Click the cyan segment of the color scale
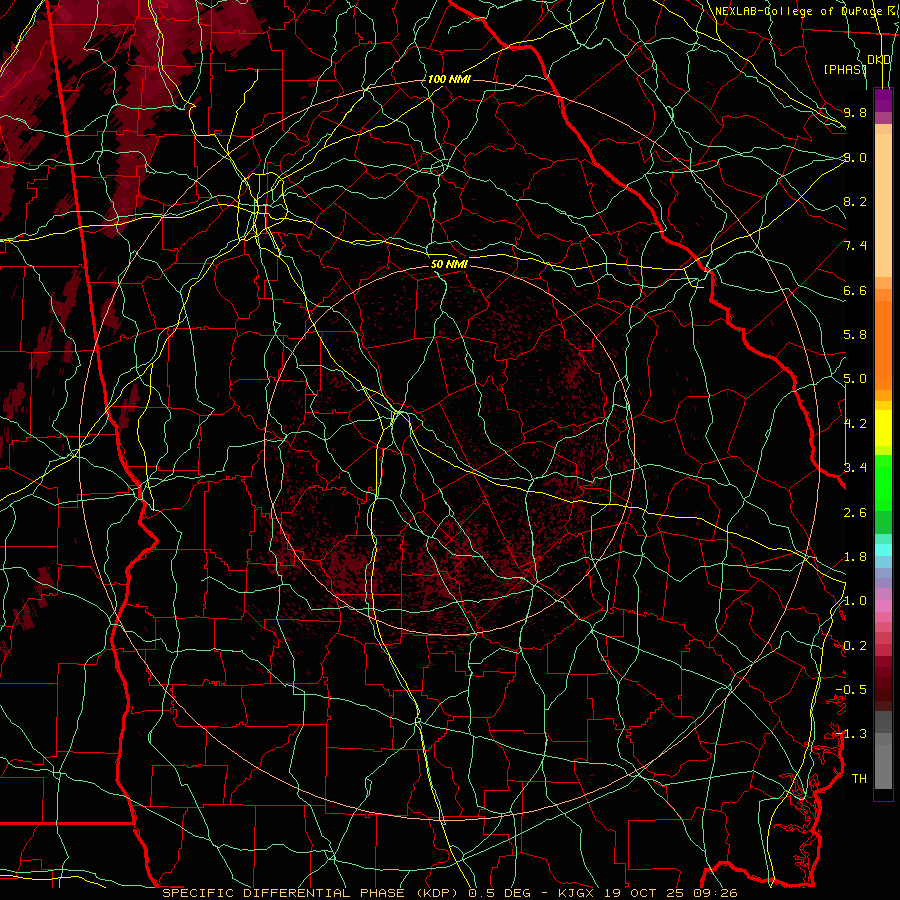Image resolution: width=900 pixels, height=900 pixels. click(x=883, y=550)
